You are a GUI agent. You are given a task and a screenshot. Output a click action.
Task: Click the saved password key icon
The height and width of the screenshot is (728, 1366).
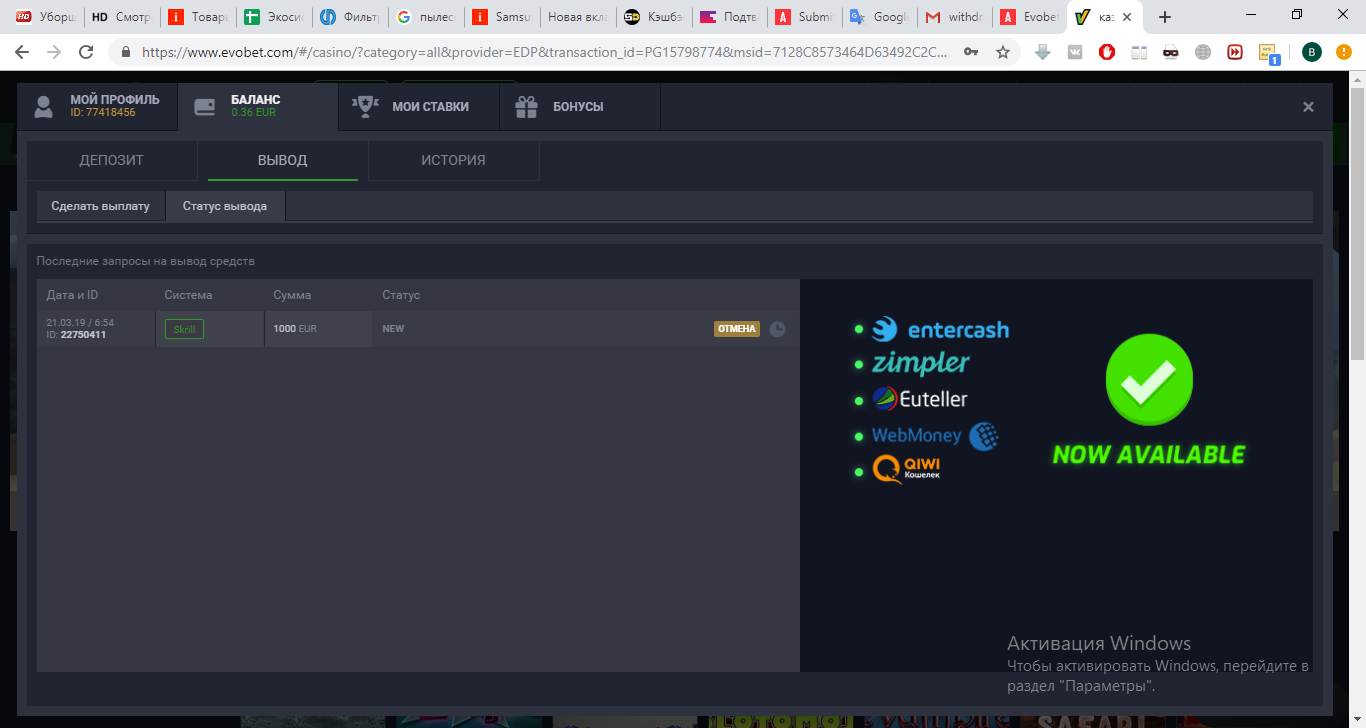click(x=971, y=52)
